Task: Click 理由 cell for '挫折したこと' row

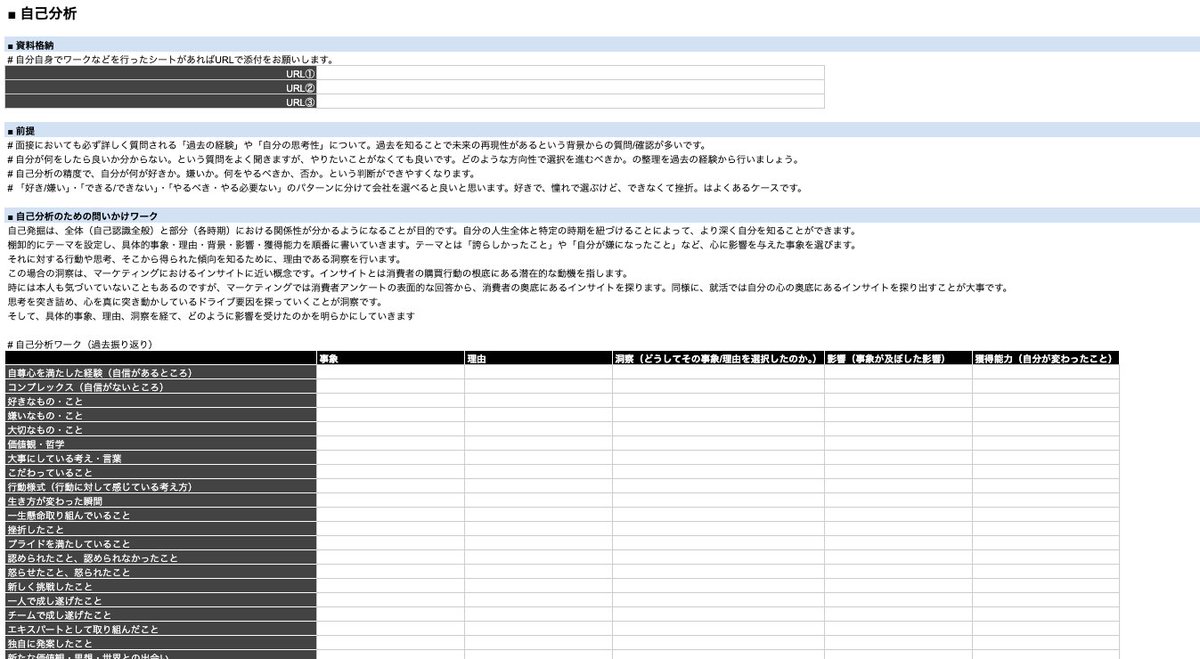Action: [538, 529]
